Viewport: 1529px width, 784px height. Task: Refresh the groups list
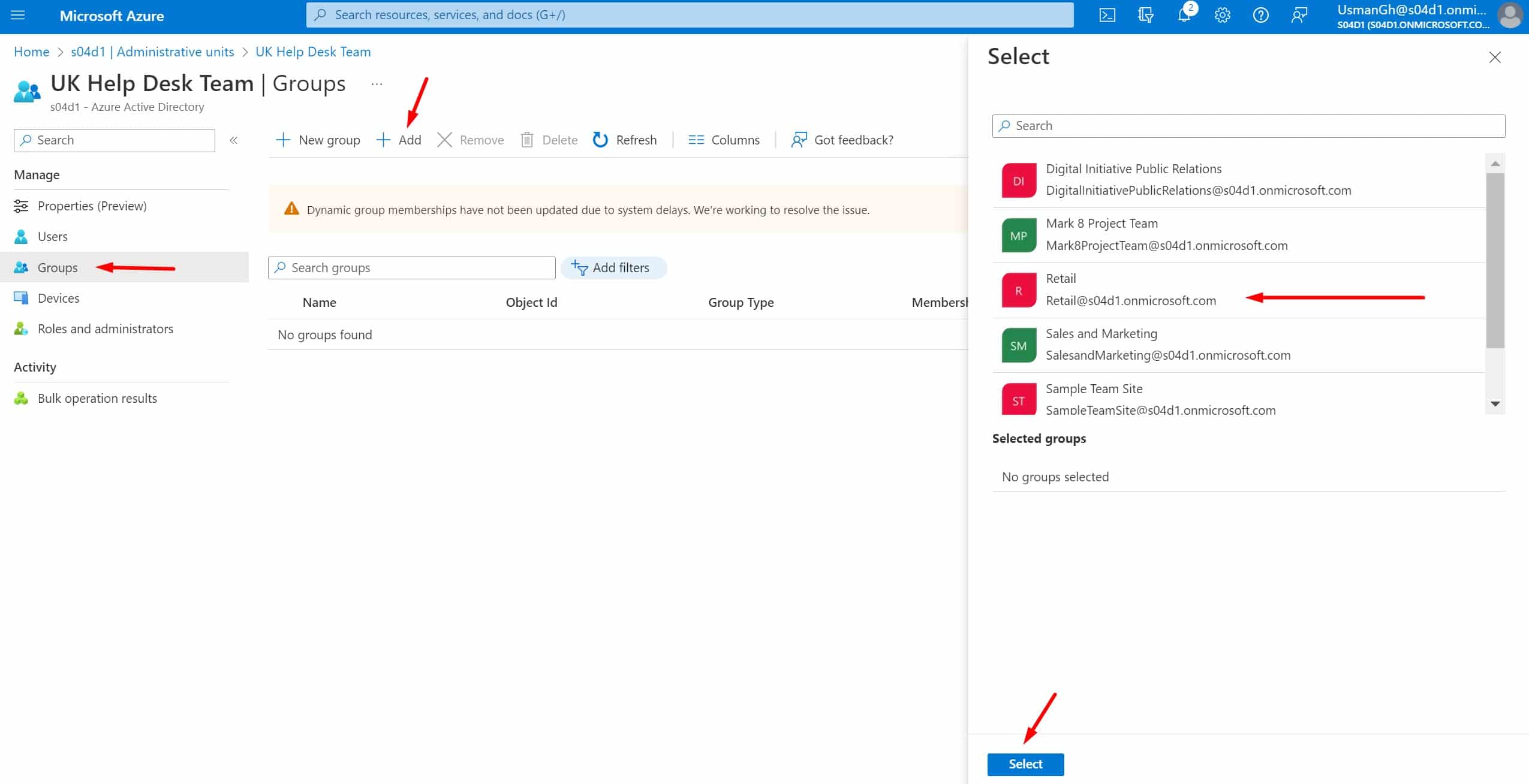[624, 140]
